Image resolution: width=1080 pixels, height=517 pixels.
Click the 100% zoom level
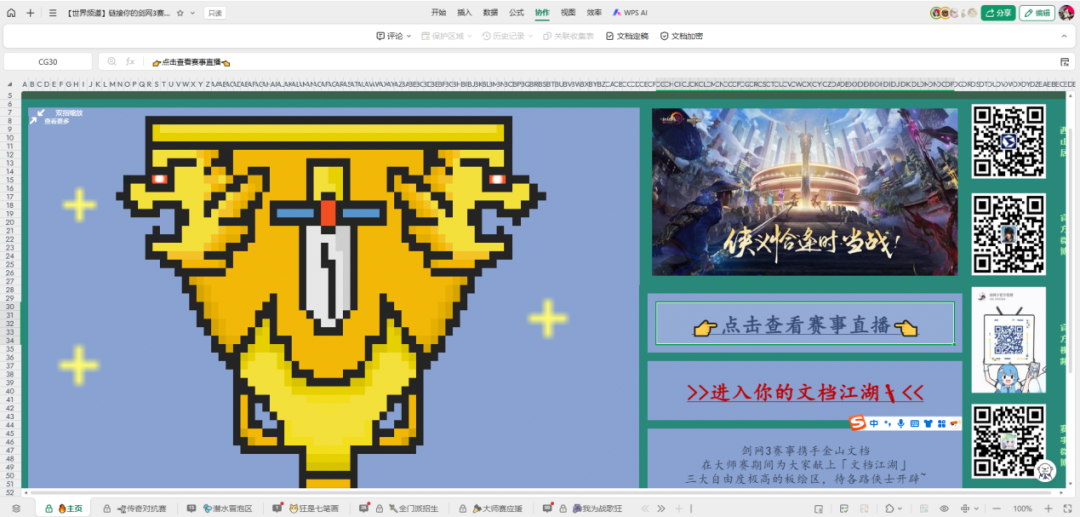click(x=1023, y=508)
